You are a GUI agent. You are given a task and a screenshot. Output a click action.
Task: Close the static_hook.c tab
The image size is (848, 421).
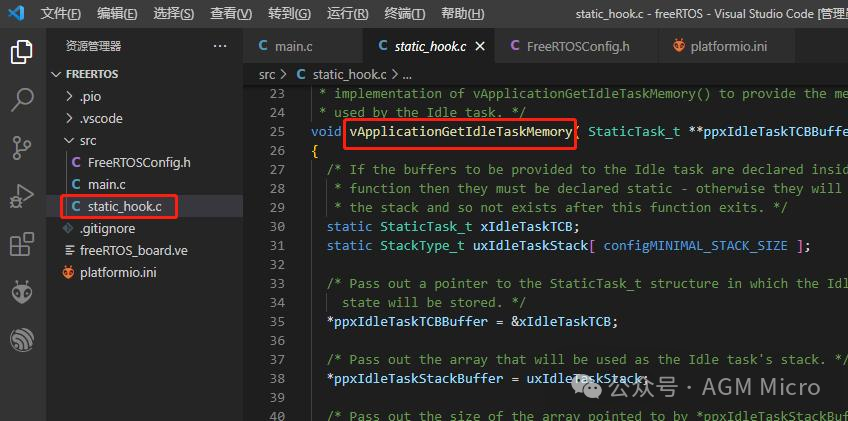tap(480, 46)
